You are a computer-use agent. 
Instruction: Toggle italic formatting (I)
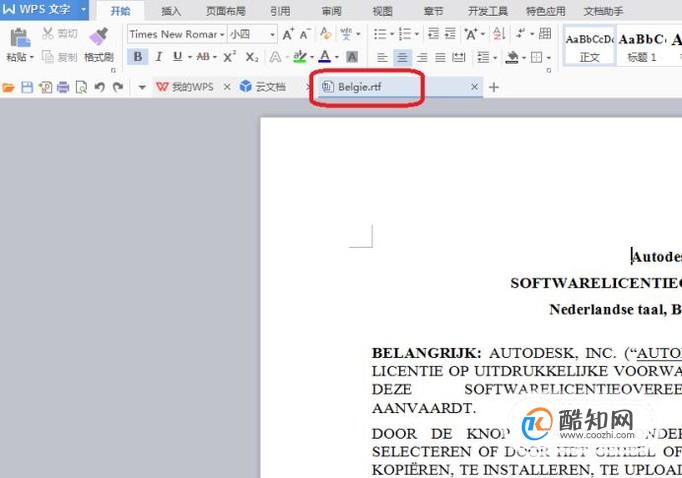coord(159,57)
